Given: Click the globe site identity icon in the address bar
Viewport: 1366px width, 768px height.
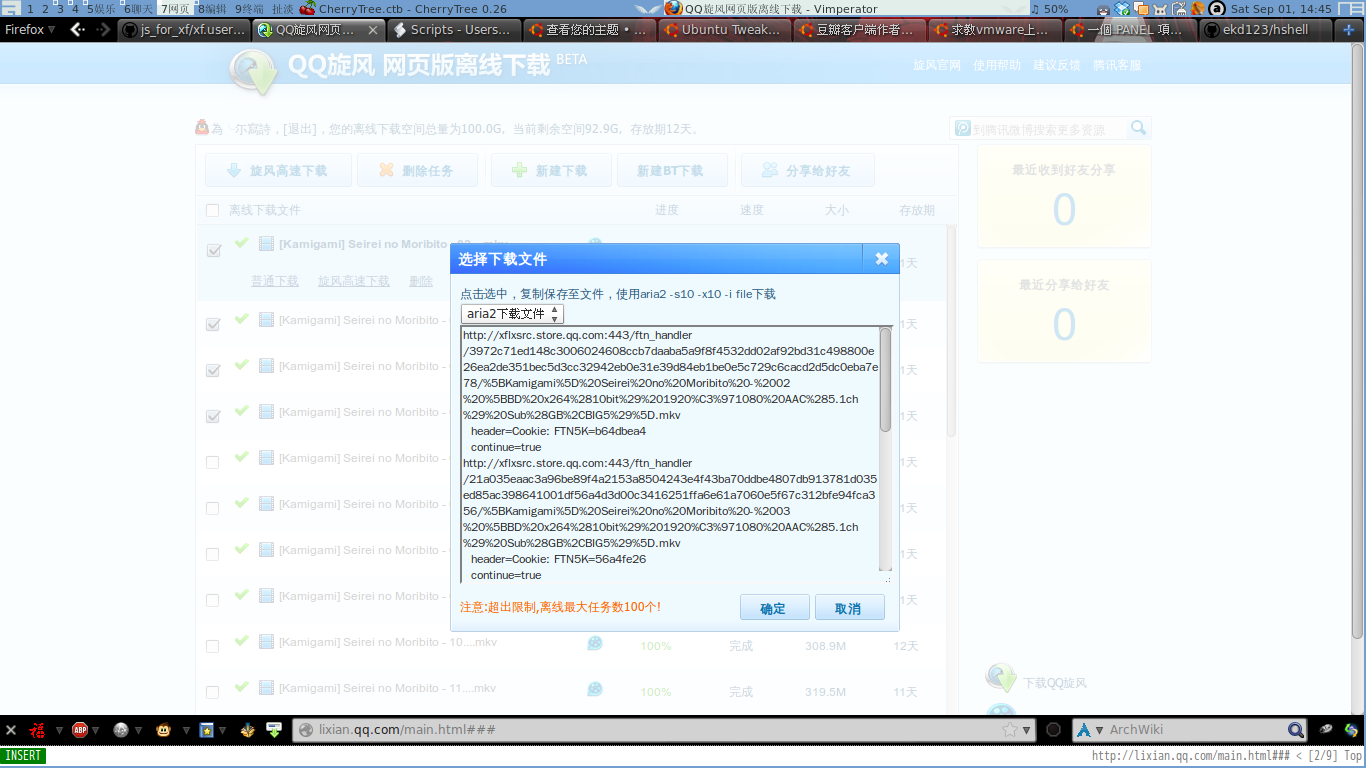Looking at the screenshot, I should (x=306, y=730).
